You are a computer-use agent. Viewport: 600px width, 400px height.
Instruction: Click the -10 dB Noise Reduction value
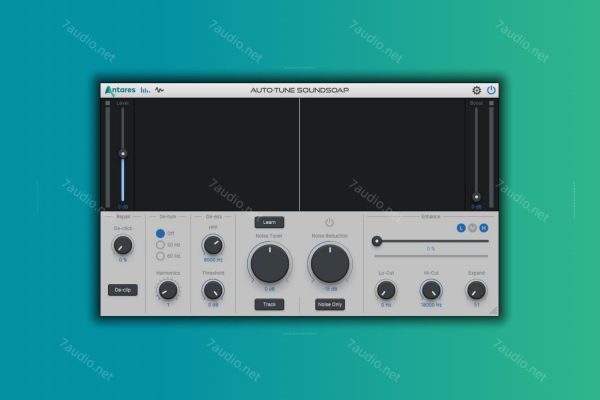tap(330, 289)
